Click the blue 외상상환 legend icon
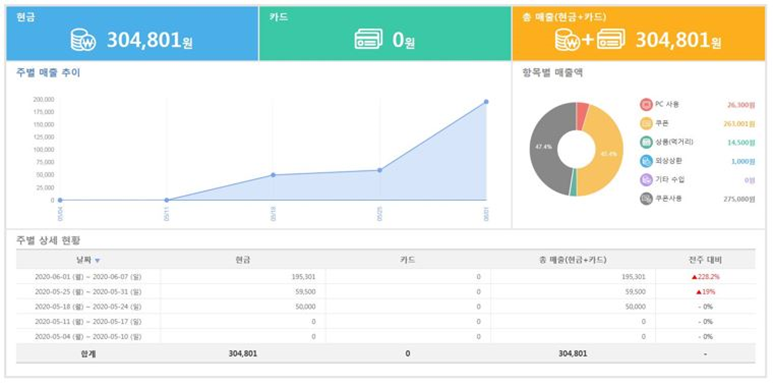773x384 pixels. tap(646, 161)
